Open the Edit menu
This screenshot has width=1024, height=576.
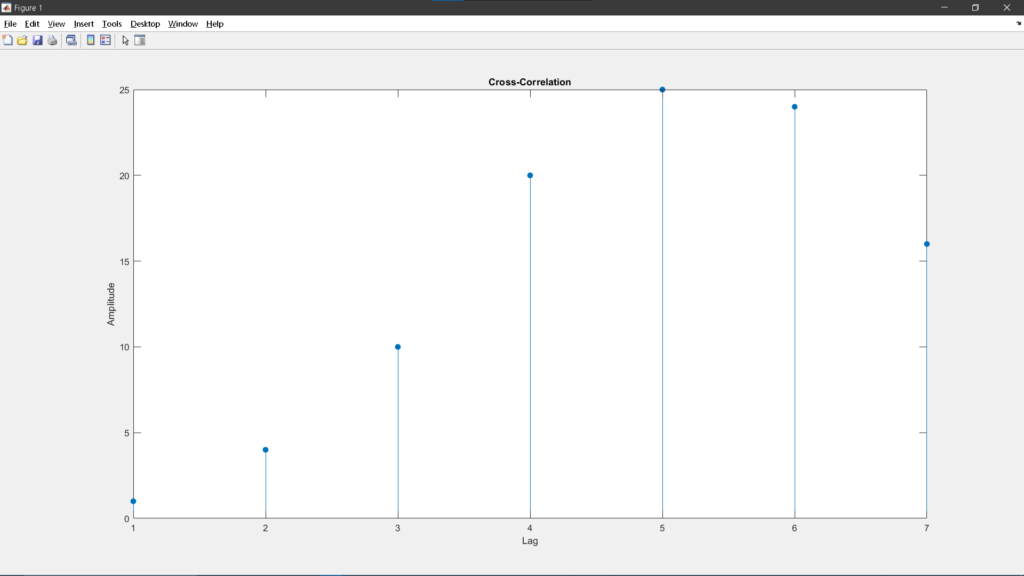click(x=32, y=23)
